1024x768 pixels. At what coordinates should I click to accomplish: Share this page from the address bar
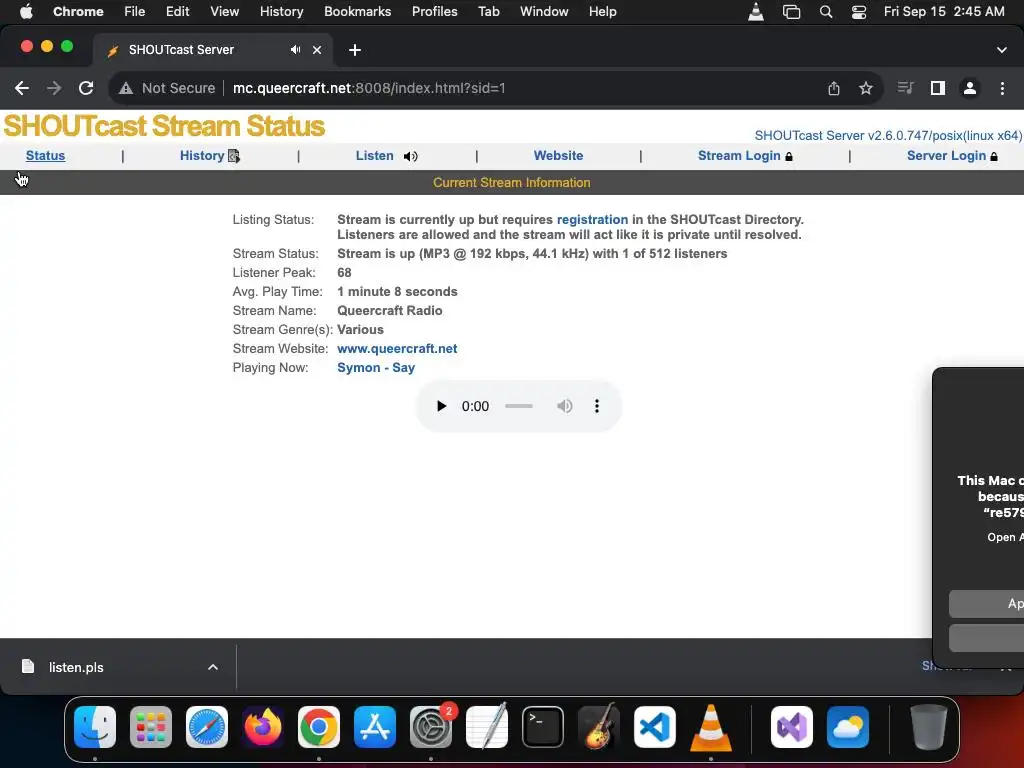pos(834,88)
